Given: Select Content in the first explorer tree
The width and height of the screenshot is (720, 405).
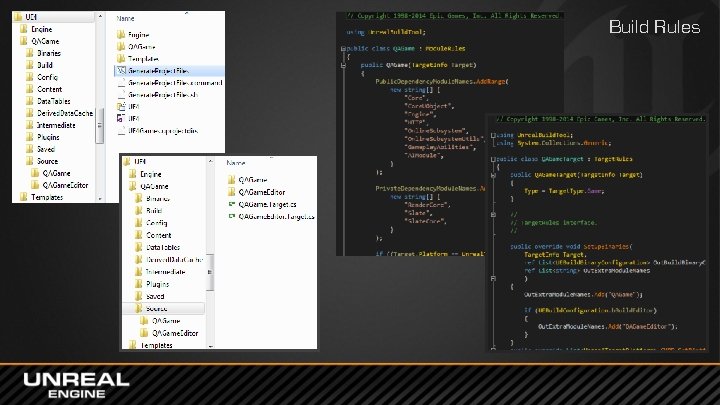Looking at the screenshot, I should tap(50, 89).
